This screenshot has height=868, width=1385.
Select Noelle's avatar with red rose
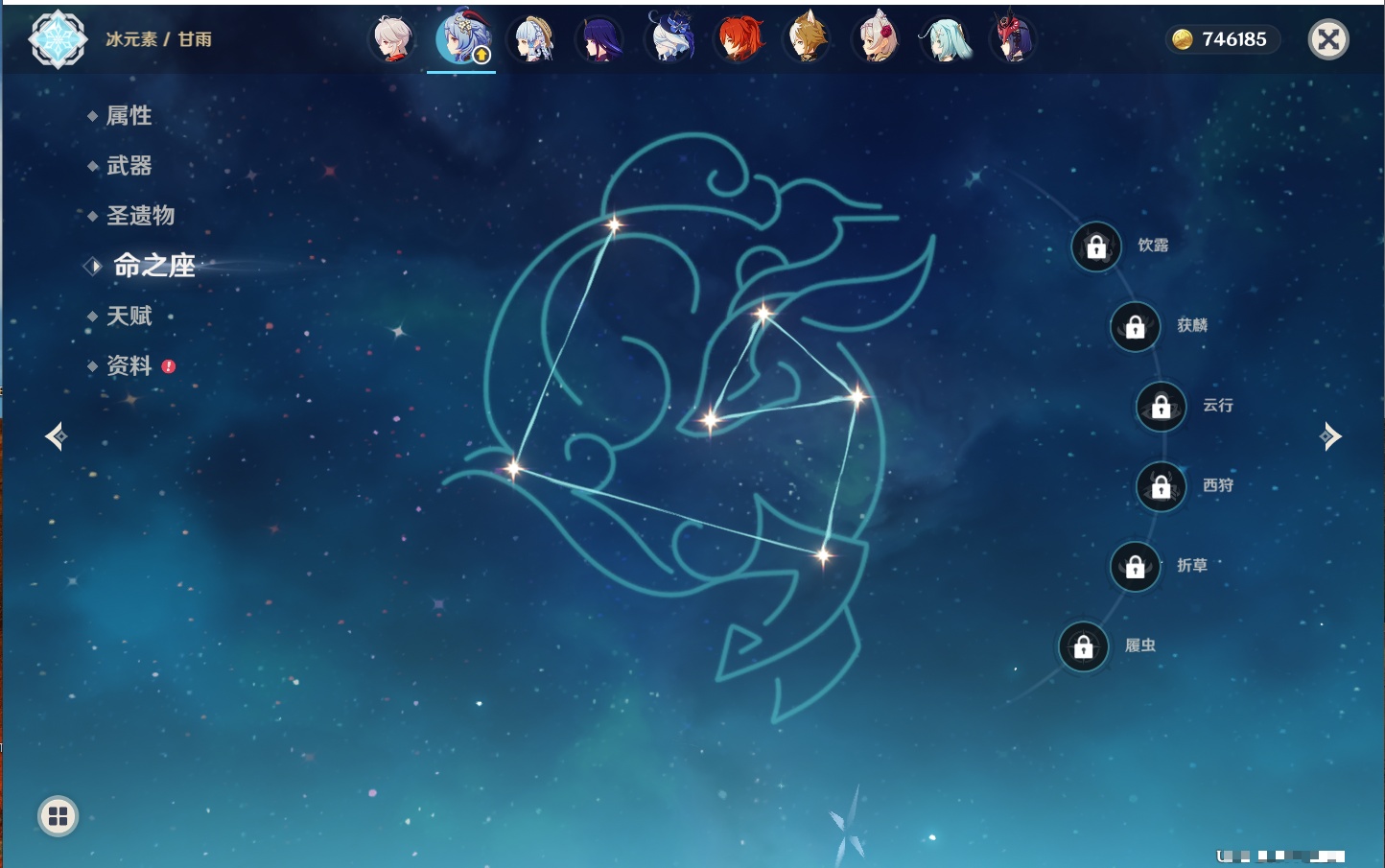877,39
